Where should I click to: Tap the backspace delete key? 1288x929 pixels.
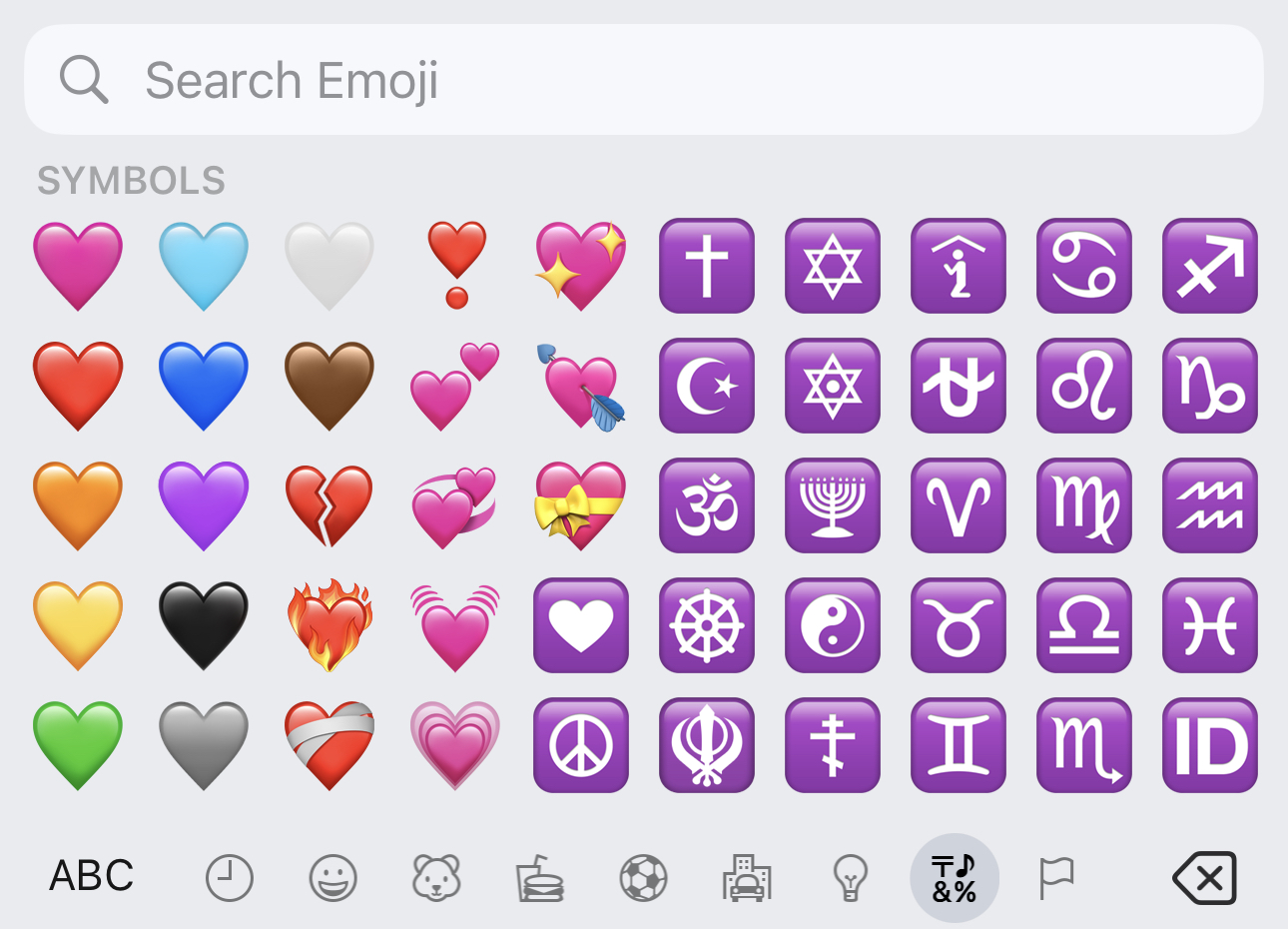[1204, 878]
